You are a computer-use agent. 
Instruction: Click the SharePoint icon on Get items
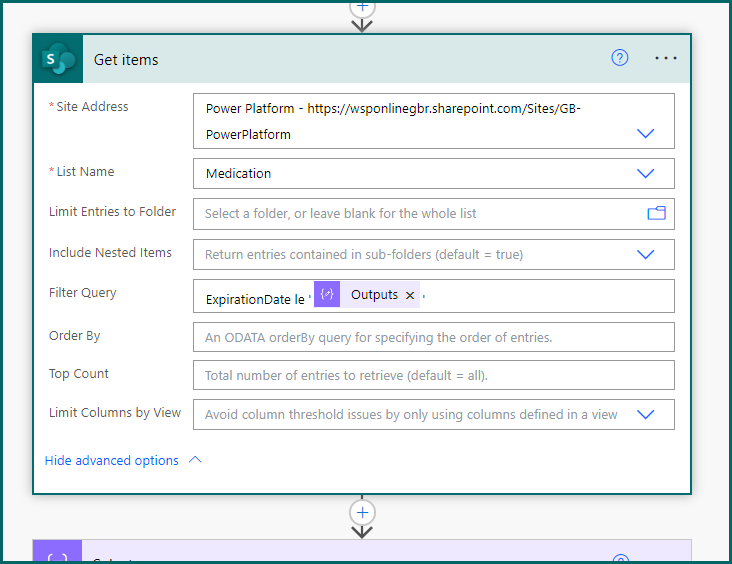pyautogui.click(x=58, y=59)
